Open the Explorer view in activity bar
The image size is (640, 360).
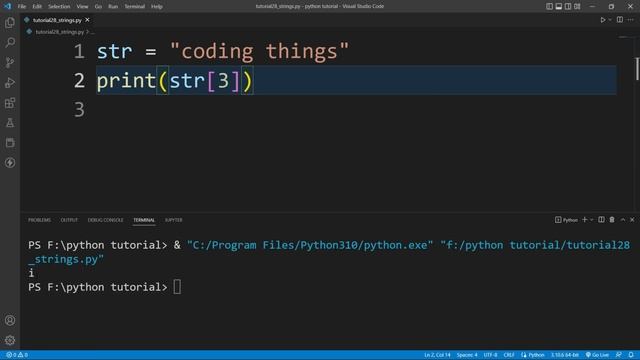10,22
